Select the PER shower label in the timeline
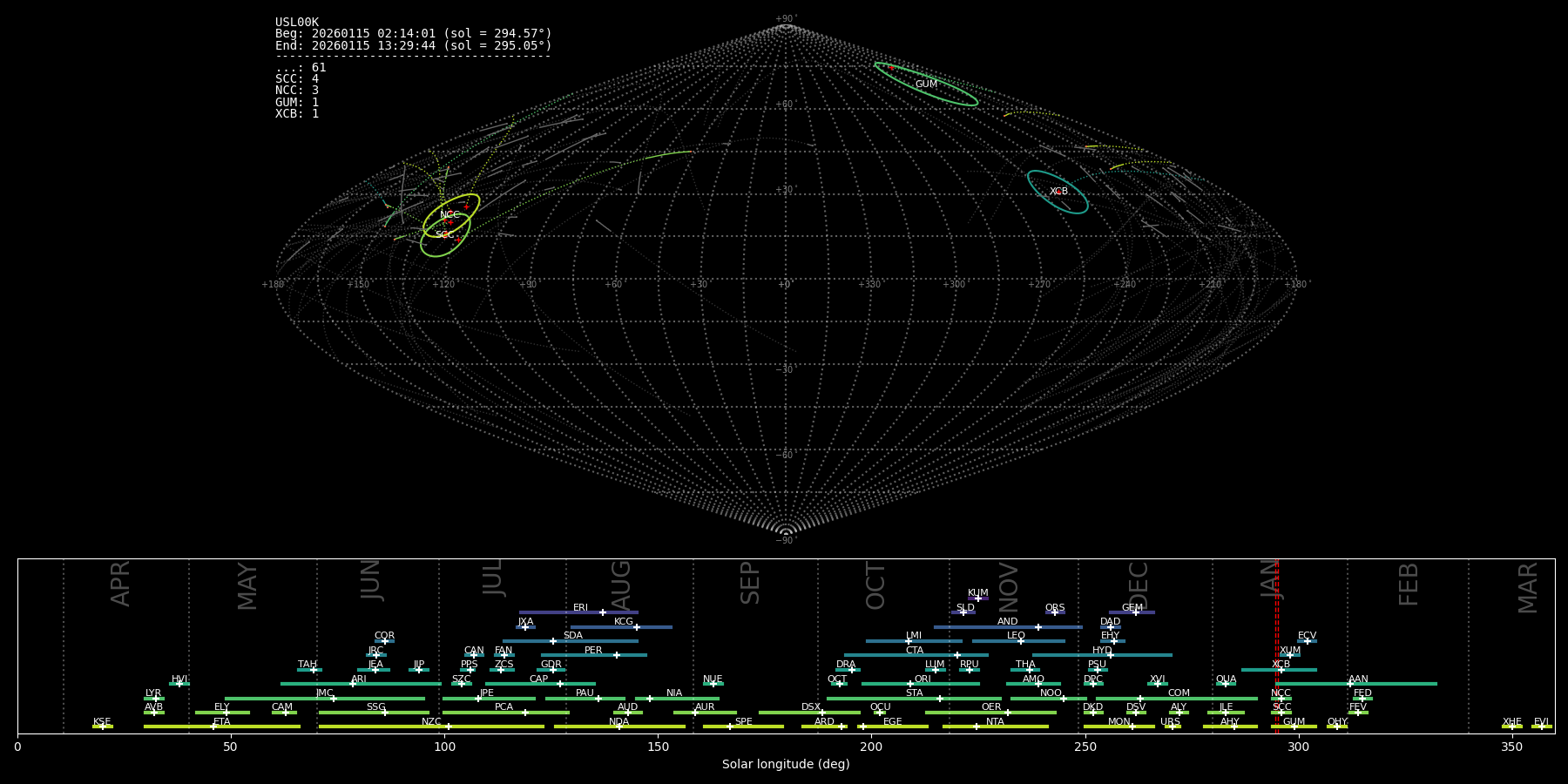The height and width of the screenshot is (784, 1568). pyautogui.click(x=593, y=651)
